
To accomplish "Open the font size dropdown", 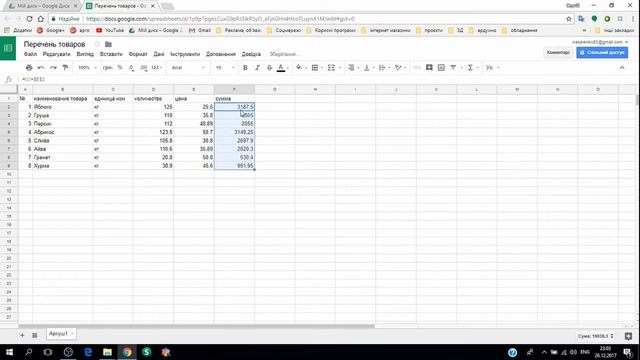I will [225, 68].
